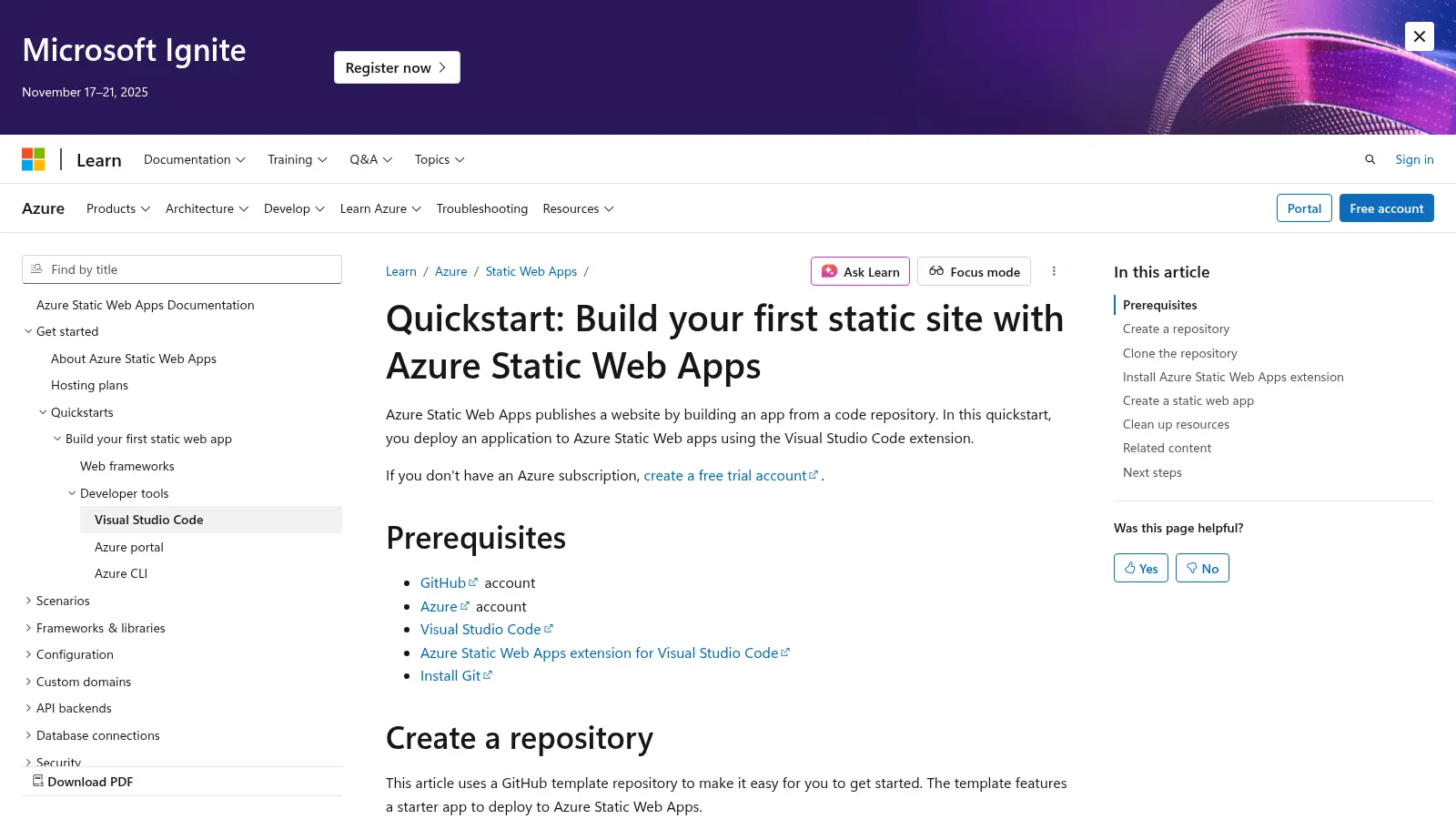Open the GitHub prerequisite link
This screenshot has width=1456, height=819.
point(449,582)
